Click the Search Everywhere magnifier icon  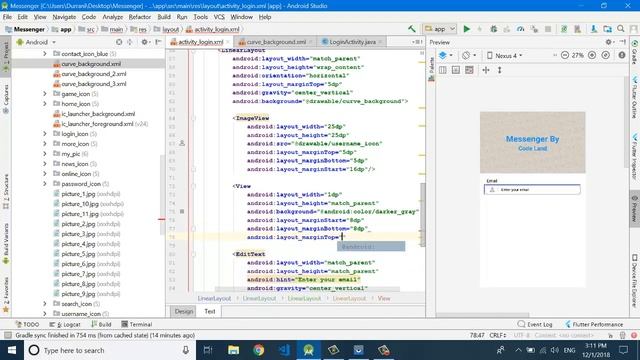click(621, 29)
